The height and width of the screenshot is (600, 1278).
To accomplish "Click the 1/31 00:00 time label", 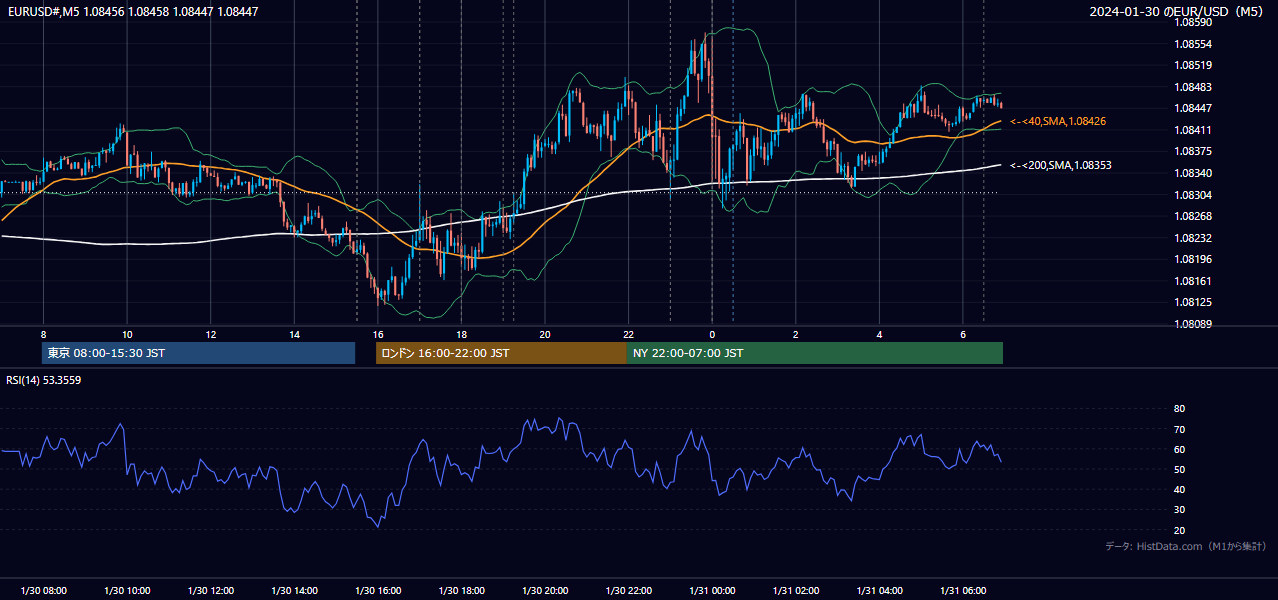I will coord(712,591).
